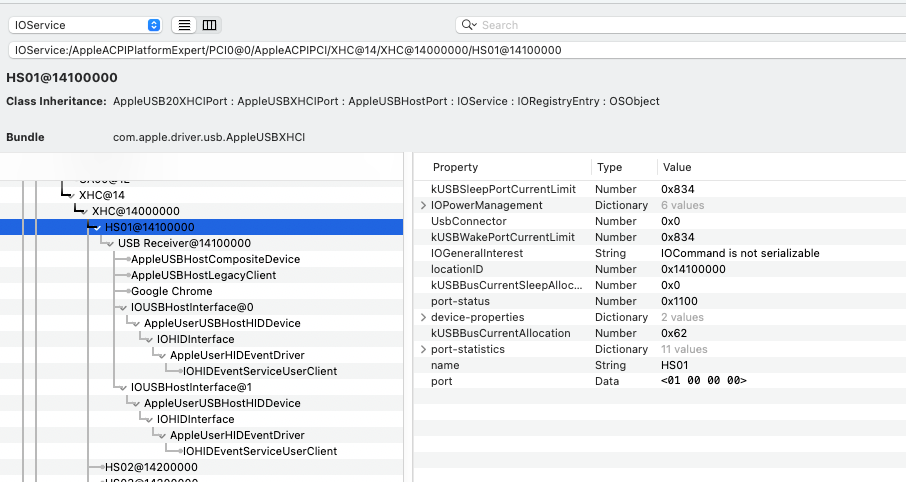Click the magnifying glass search icon

pos(468,25)
